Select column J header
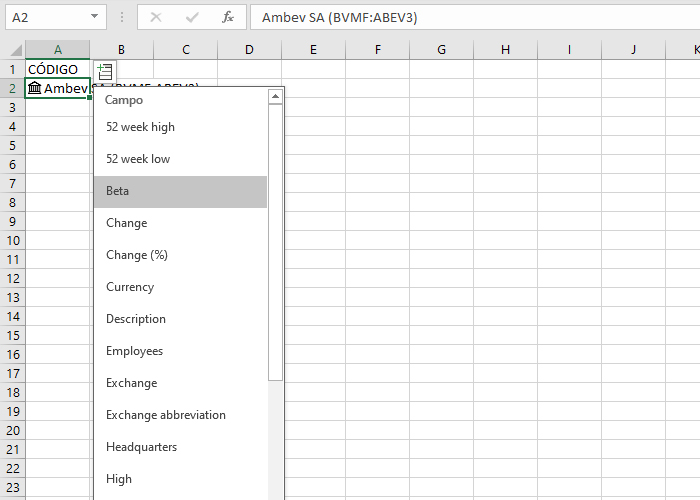 coord(633,50)
